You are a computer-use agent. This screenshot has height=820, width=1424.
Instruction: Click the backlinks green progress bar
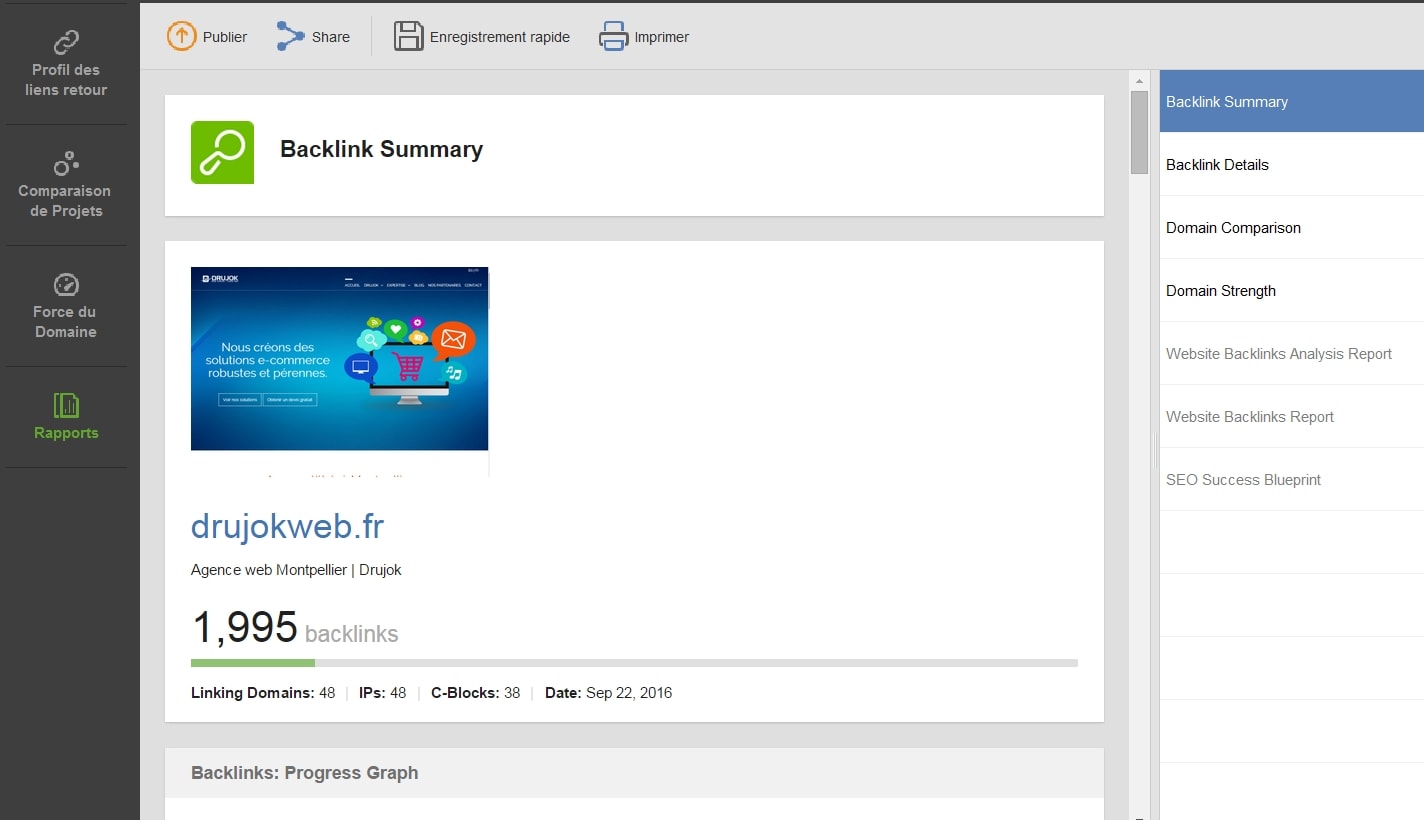(253, 663)
